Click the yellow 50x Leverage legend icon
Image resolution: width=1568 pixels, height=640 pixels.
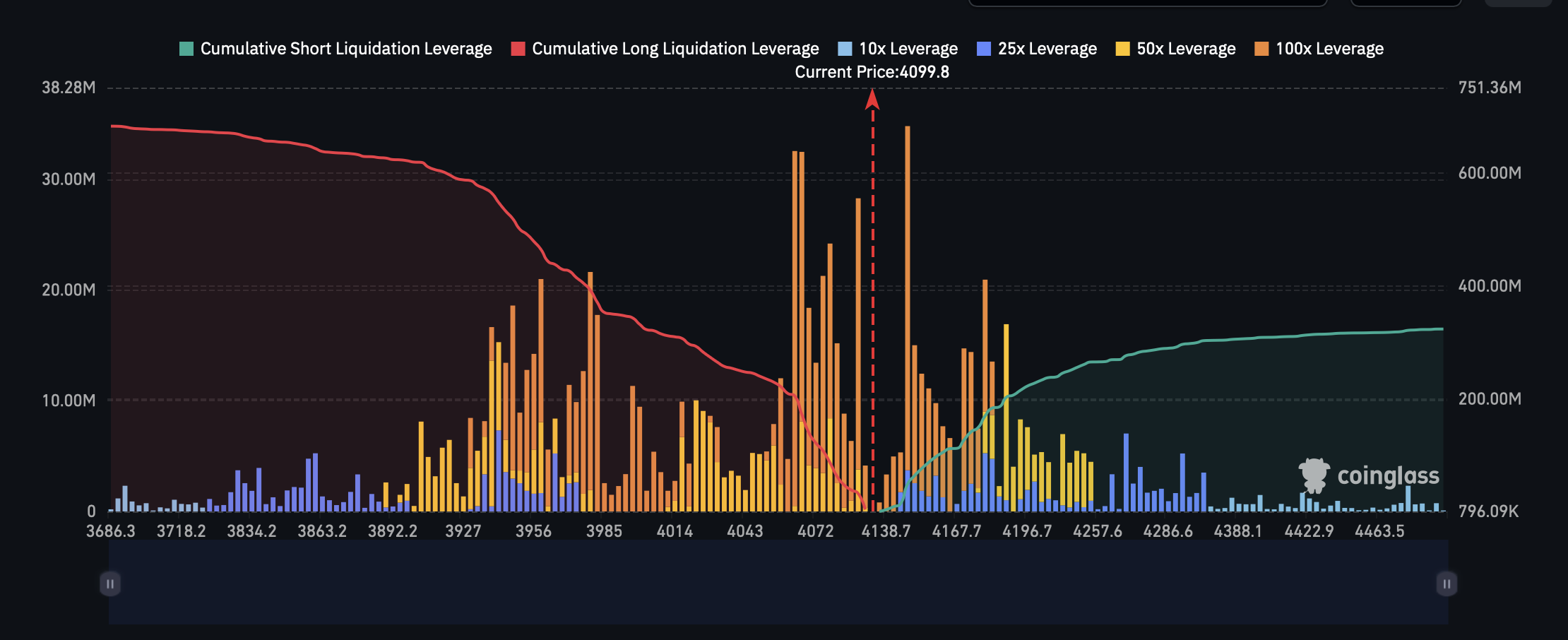pyautogui.click(x=1122, y=48)
